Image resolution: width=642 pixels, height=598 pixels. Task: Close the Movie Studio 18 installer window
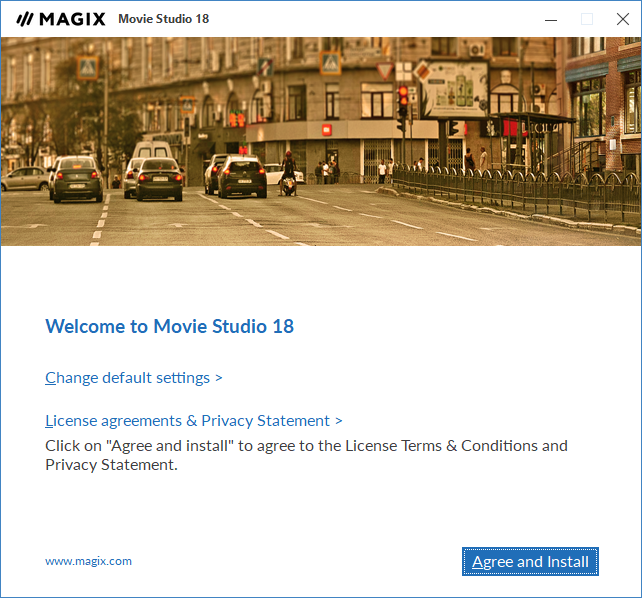[x=623, y=19]
